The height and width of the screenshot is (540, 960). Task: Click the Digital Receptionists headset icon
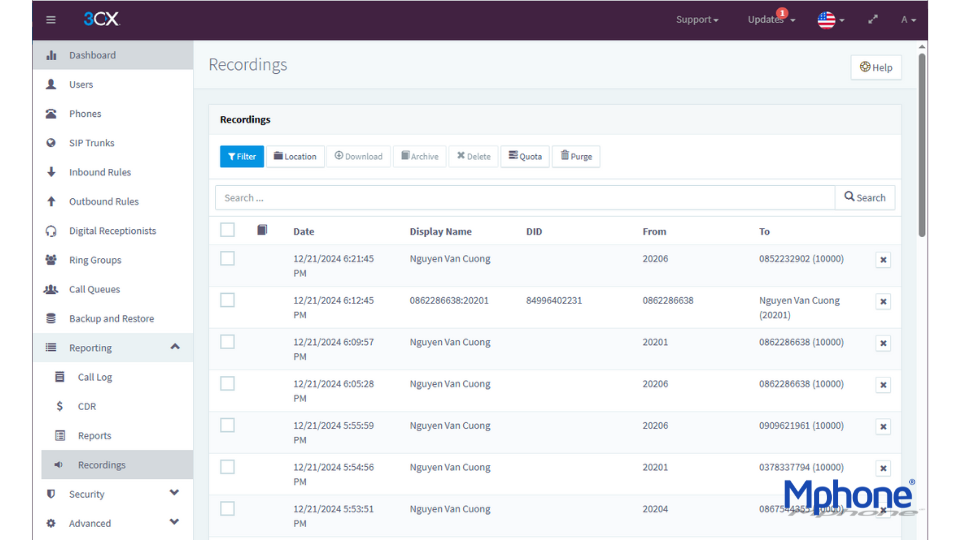coord(51,231)
